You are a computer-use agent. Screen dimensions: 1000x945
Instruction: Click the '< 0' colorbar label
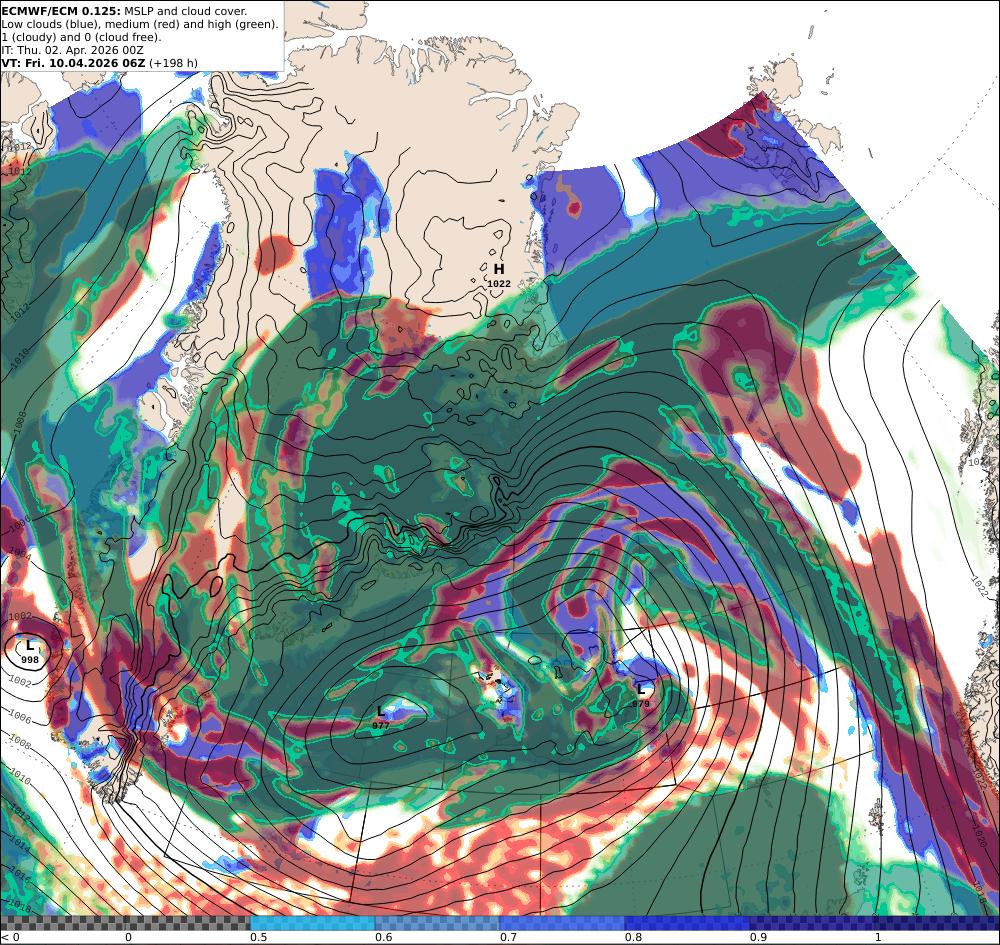10,937
